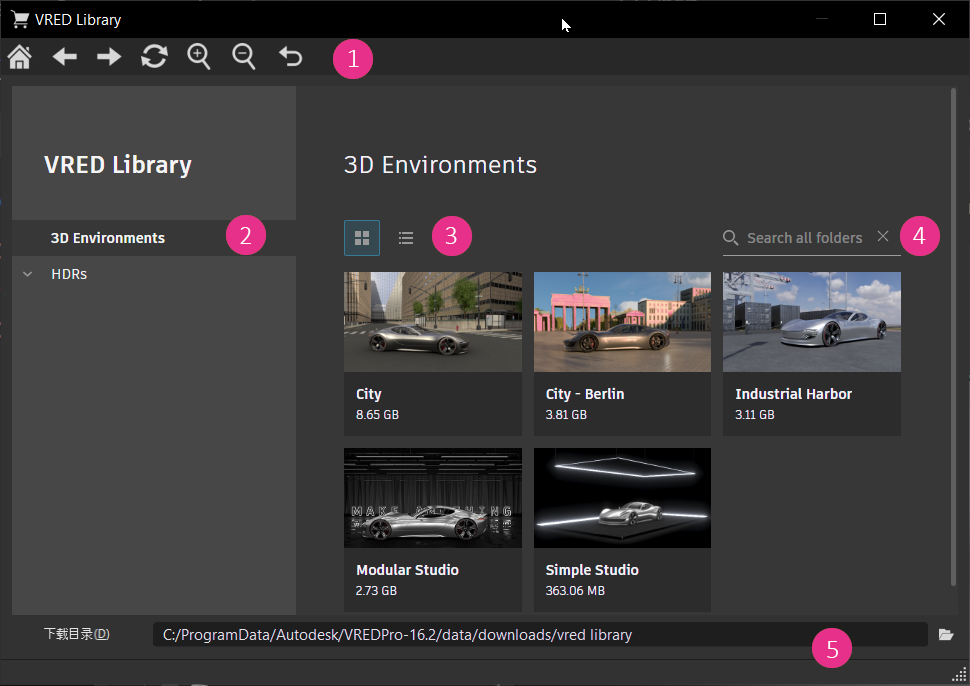Open the HDRs category
Image resolution: width=970 pixels, height=686 pixels.
tap(69, 274)
